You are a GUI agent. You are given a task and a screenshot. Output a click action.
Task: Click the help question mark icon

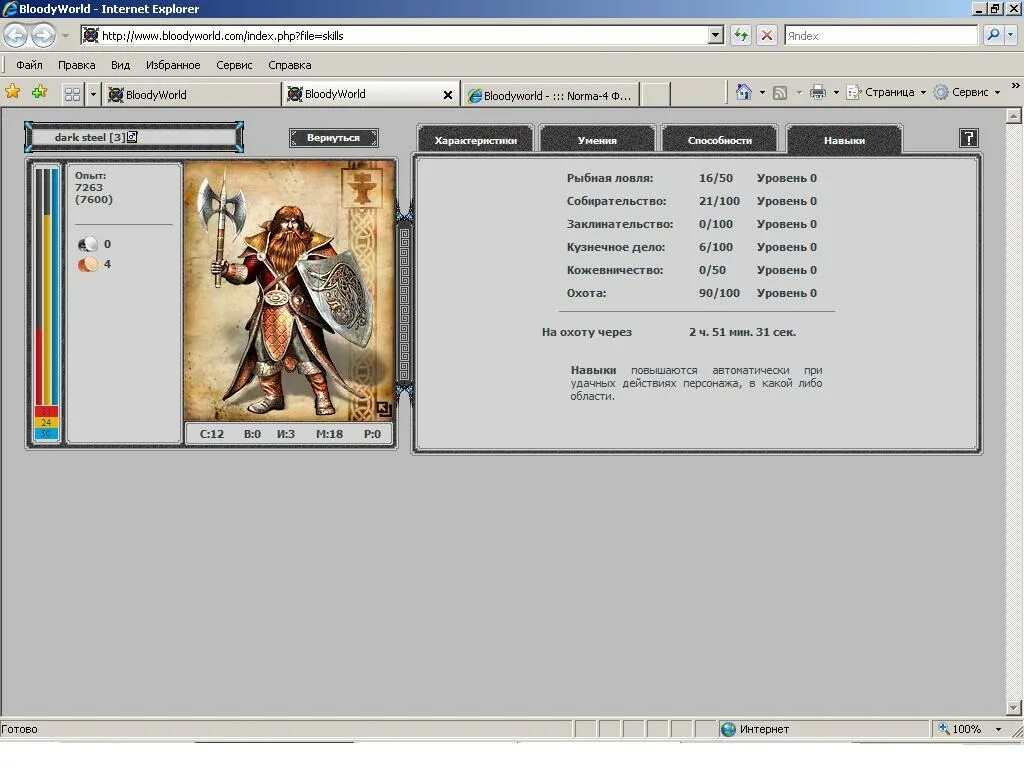pos(968,138)
